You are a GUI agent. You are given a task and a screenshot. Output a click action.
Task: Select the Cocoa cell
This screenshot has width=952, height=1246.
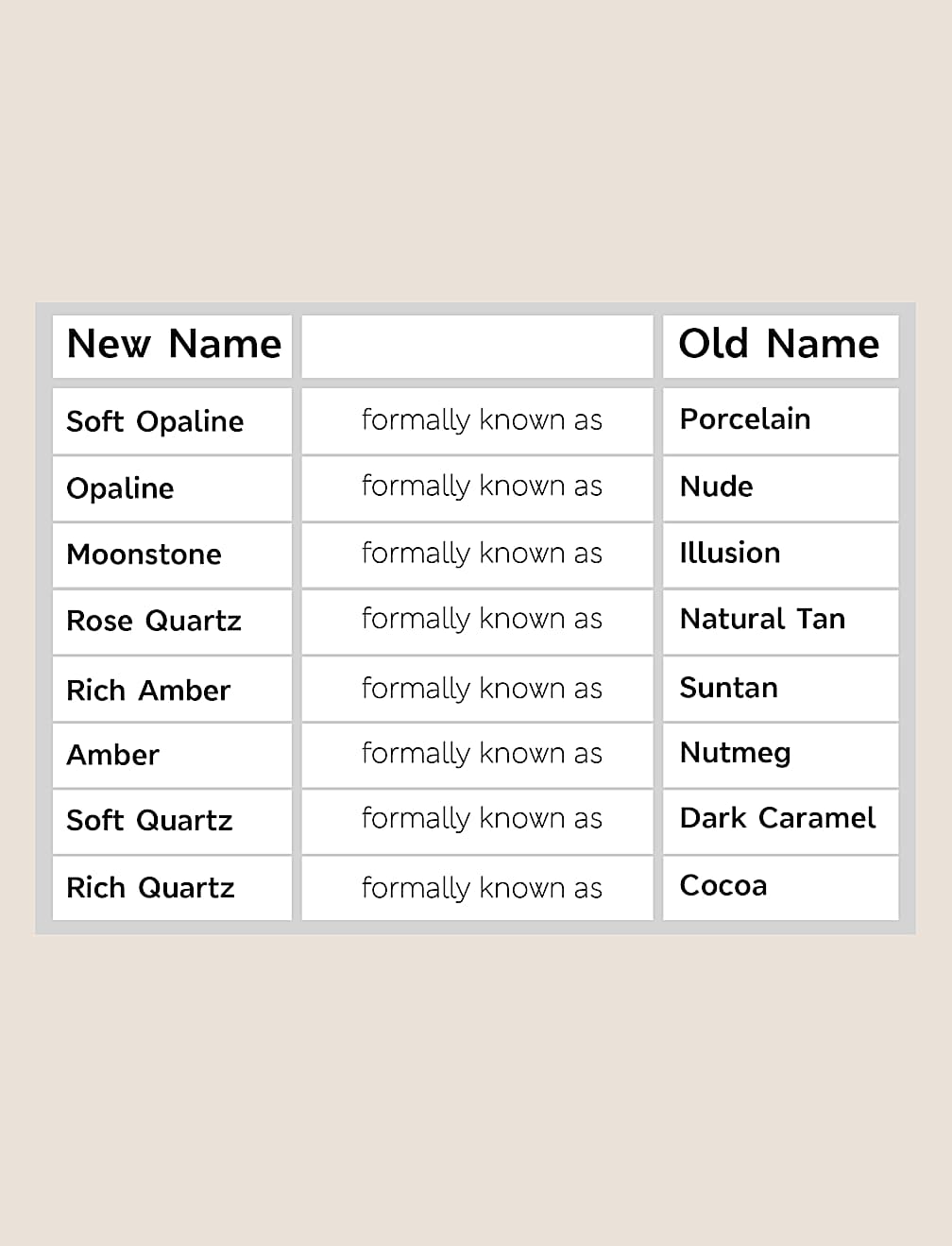[x=723, y=885]
